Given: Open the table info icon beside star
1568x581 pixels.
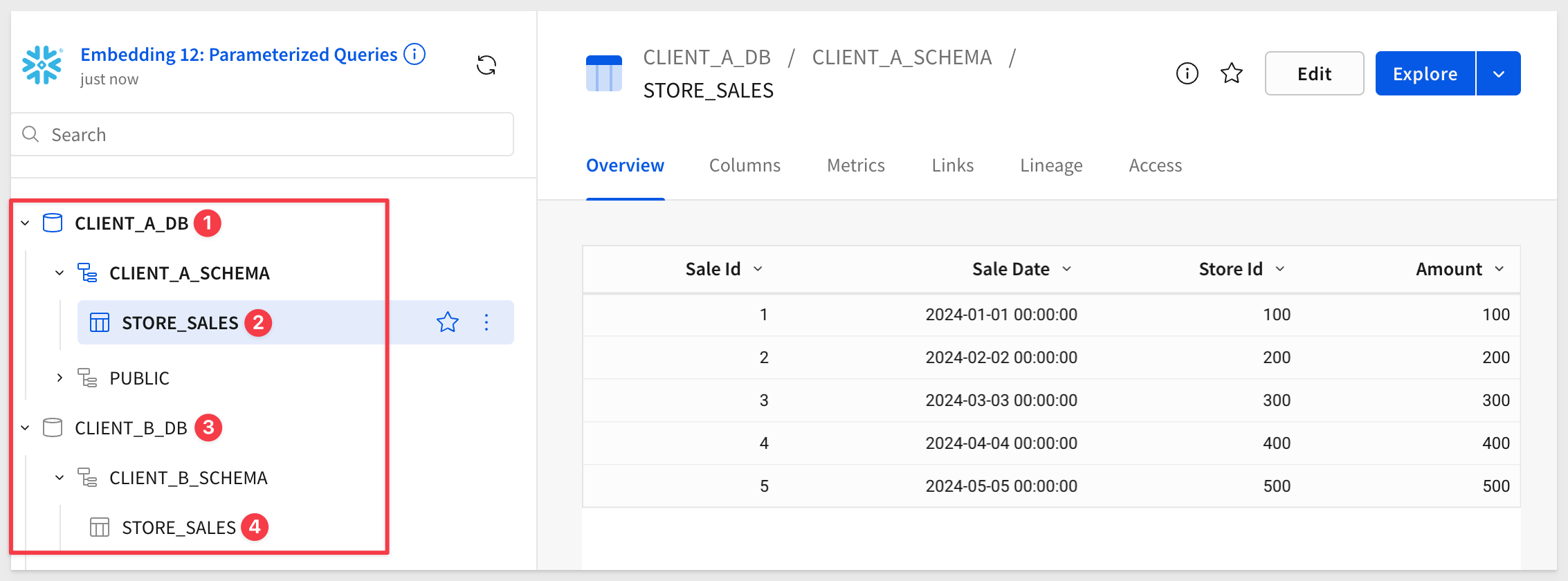Looking at the screenshot, I should [x=1187, y=73].
